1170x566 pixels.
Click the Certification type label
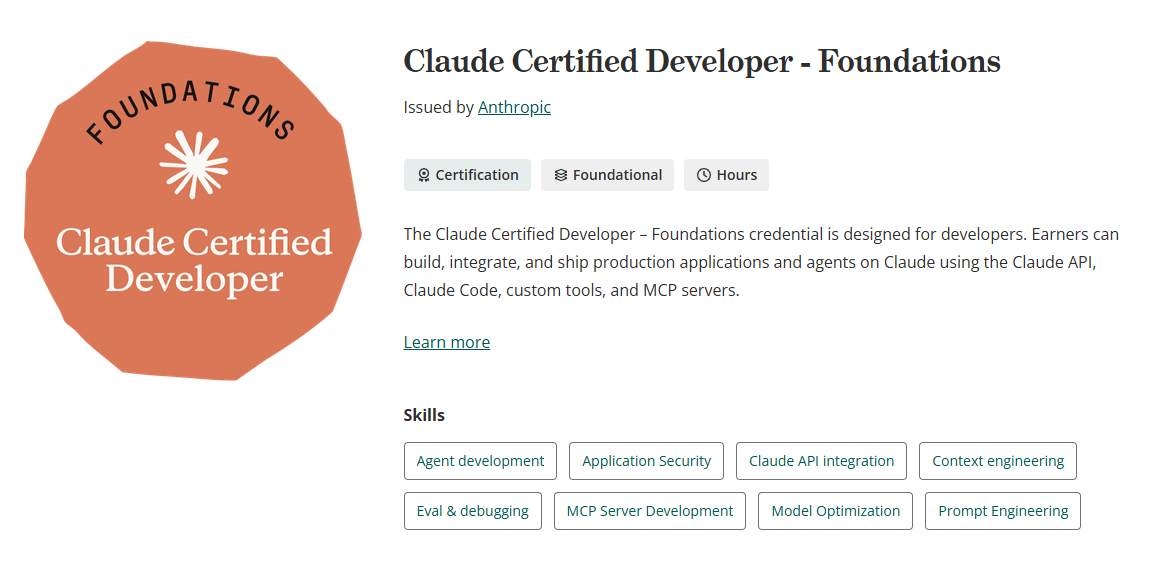click(x=477, y=175)
